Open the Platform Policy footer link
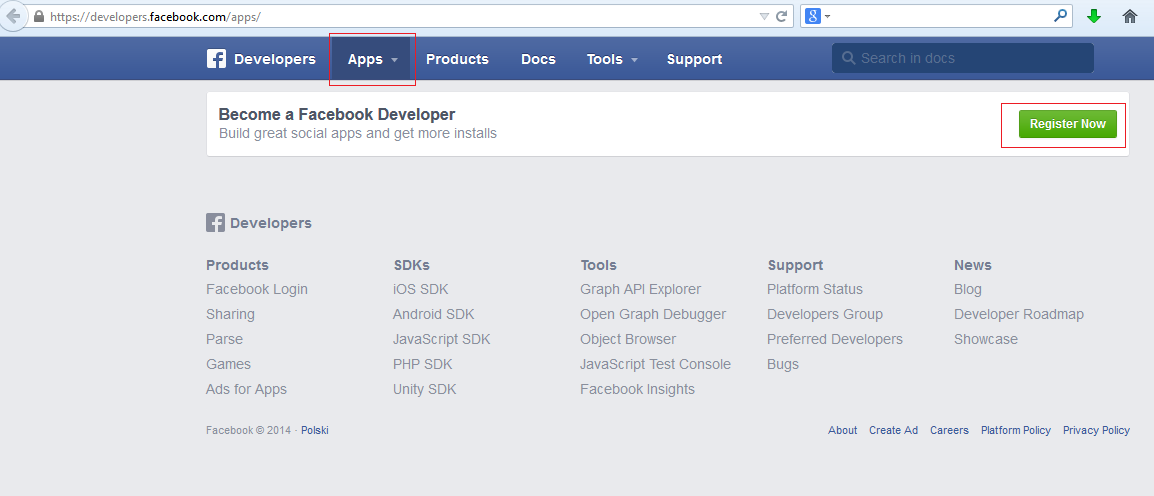 [1016, 431]
